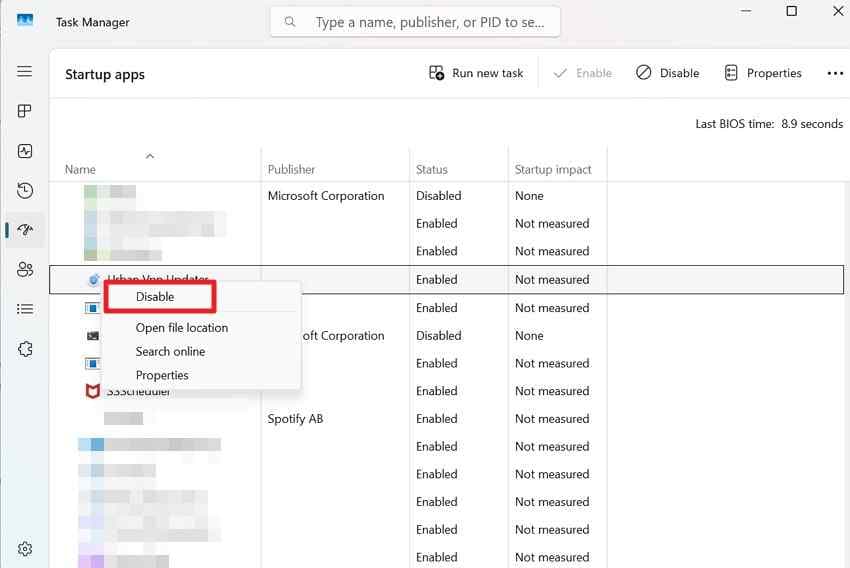The height and width of the screenshot is (568, 850).
Task: Click the search magnifier icon
Action: 290,22
